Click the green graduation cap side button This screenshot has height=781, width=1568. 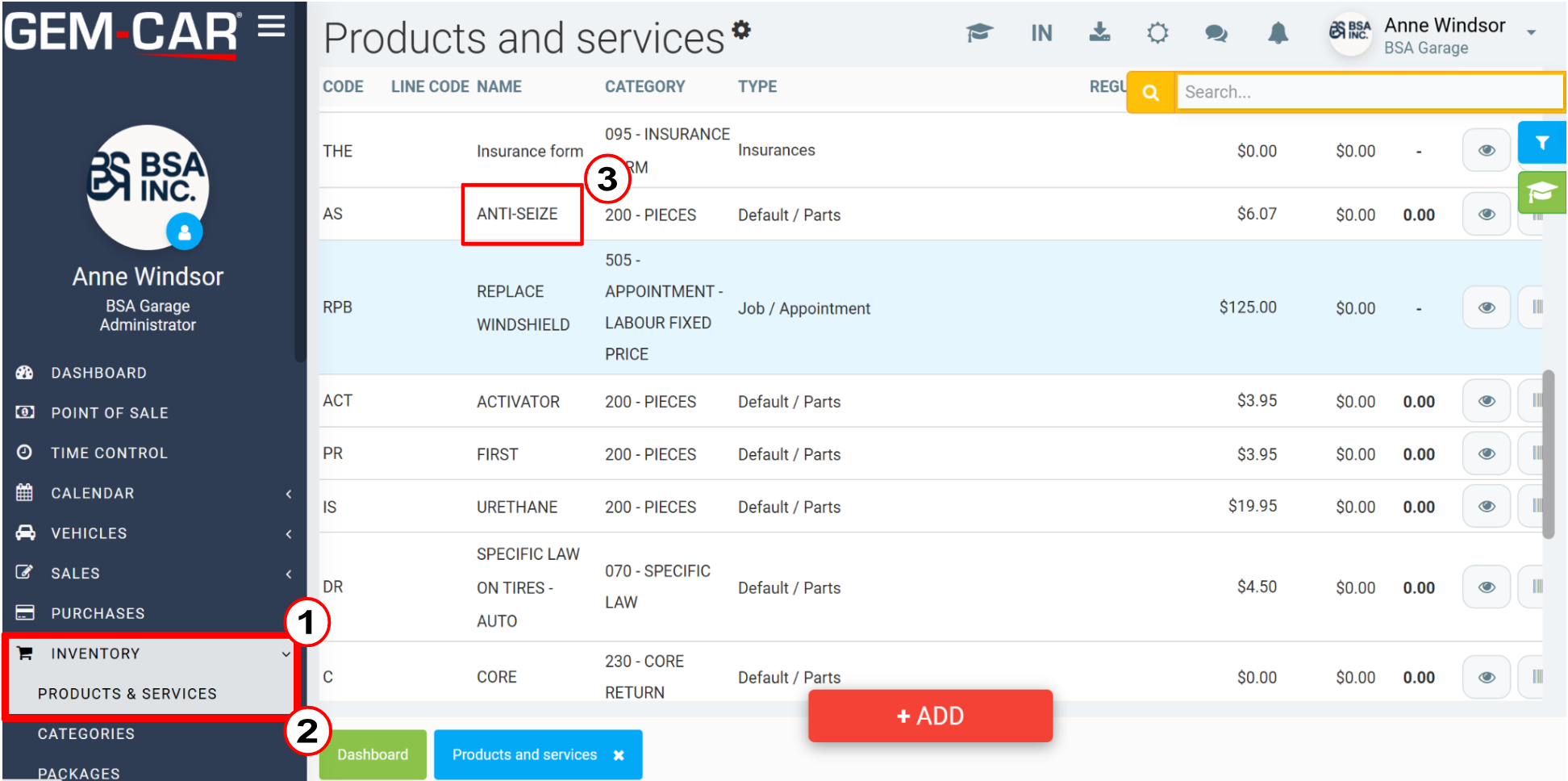(1541, 192)
